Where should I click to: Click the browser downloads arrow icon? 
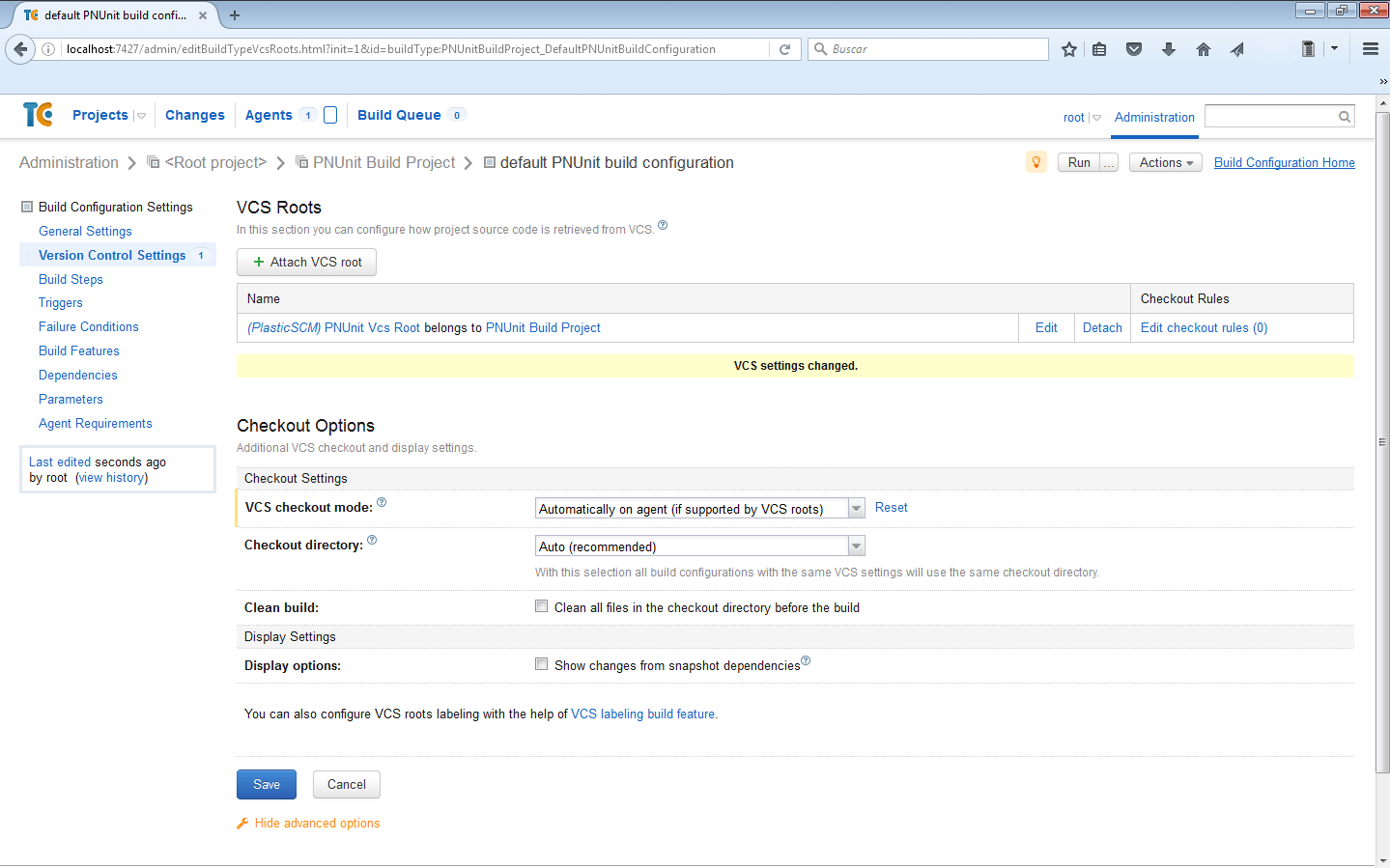(x=1168, y=49)
